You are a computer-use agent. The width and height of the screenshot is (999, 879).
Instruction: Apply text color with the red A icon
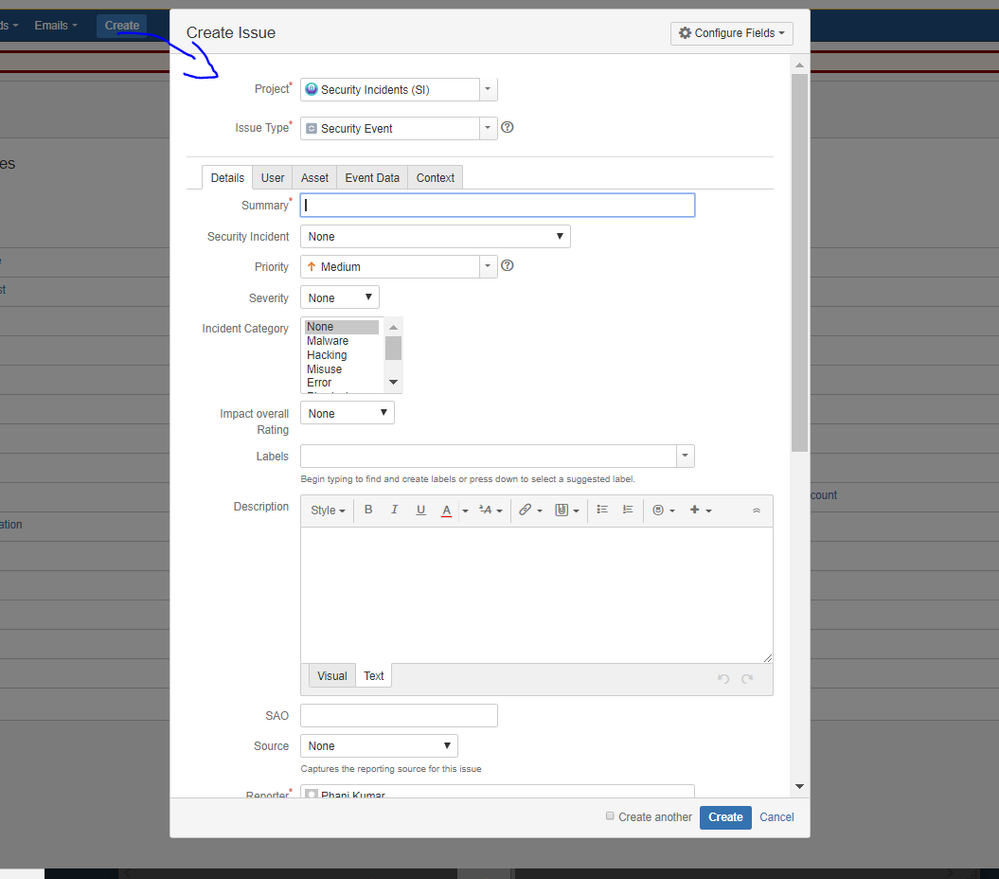[x=447, y=510]
